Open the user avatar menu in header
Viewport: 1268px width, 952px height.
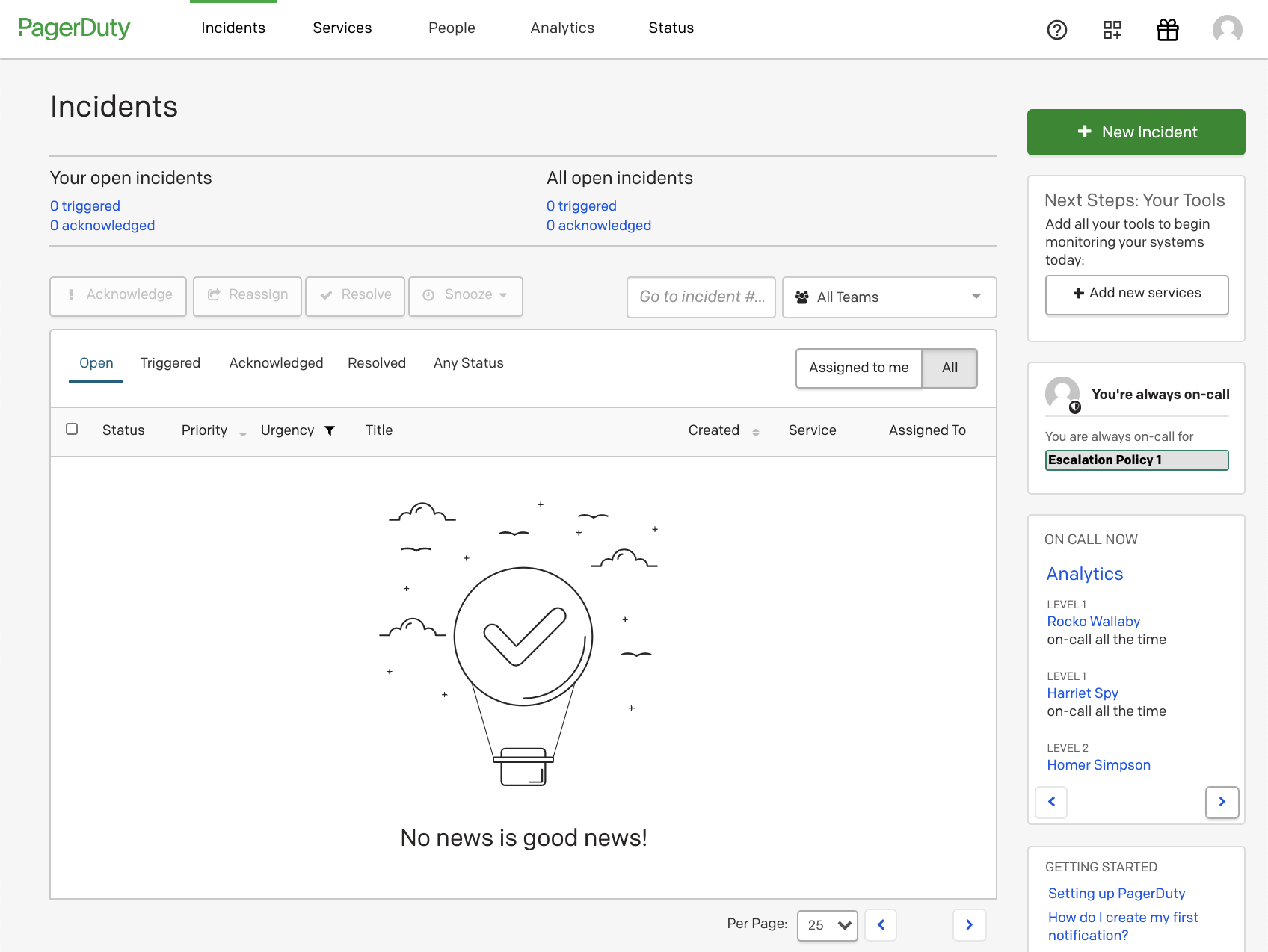[x=1228, y=30]
